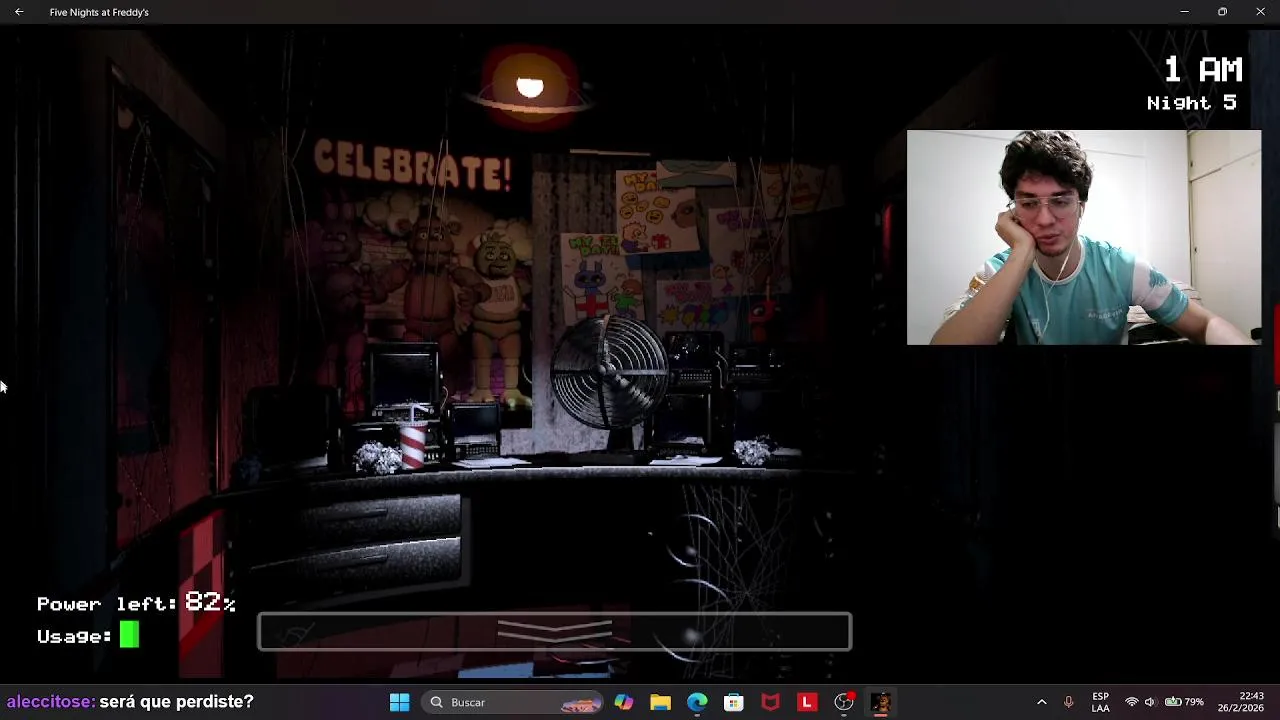Click the Five Nights at Freddy's window title
The image size is (1280, 720).
tap(99, 12)
